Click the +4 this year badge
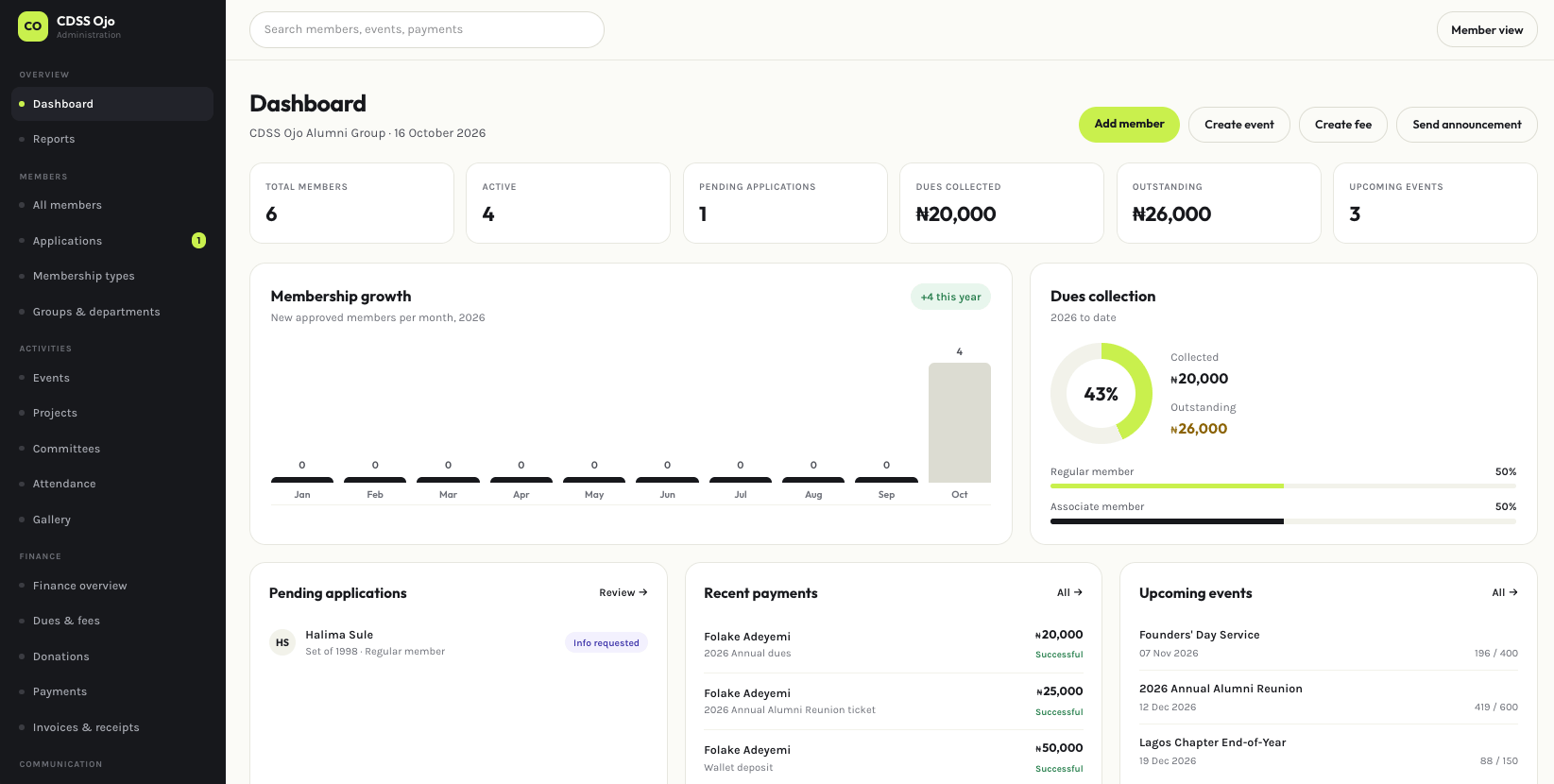The image size is (1554, 784). click(950, 297)
